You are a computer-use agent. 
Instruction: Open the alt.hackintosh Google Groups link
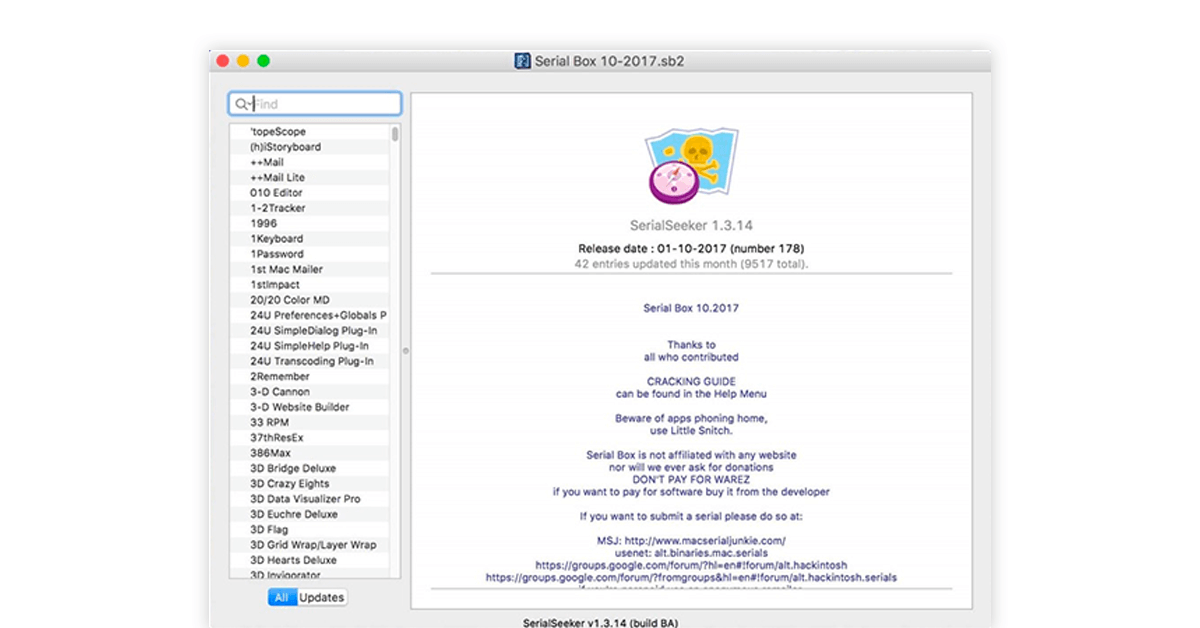click(692, 565)
